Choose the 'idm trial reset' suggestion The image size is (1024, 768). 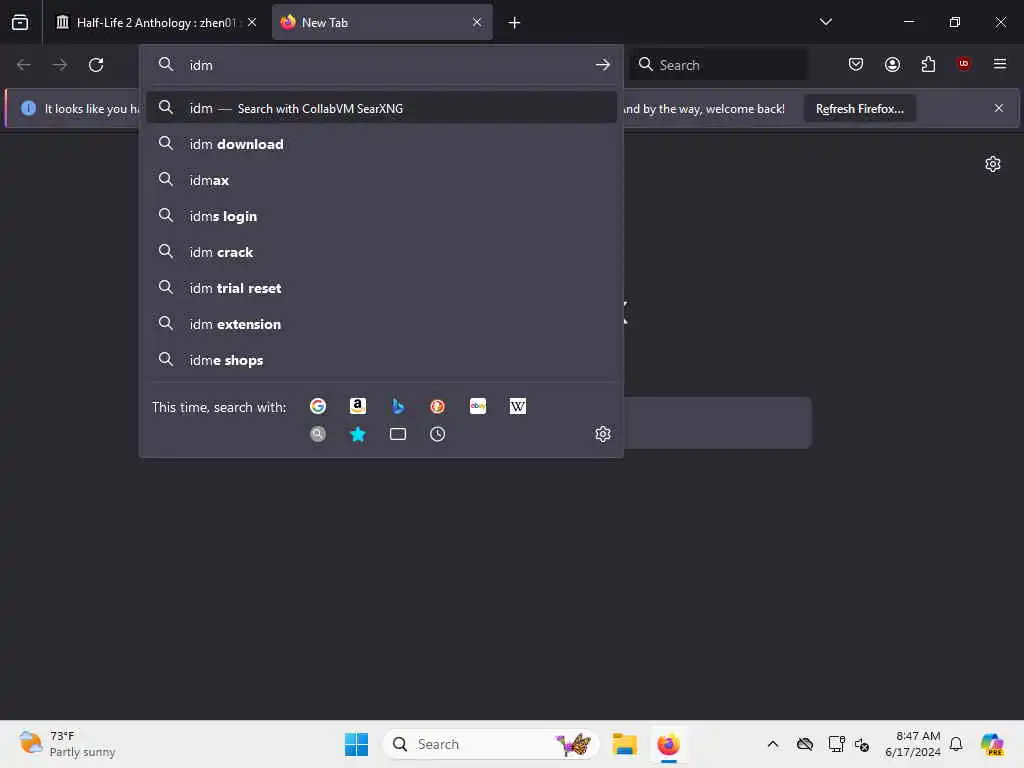tap(381, 288)
